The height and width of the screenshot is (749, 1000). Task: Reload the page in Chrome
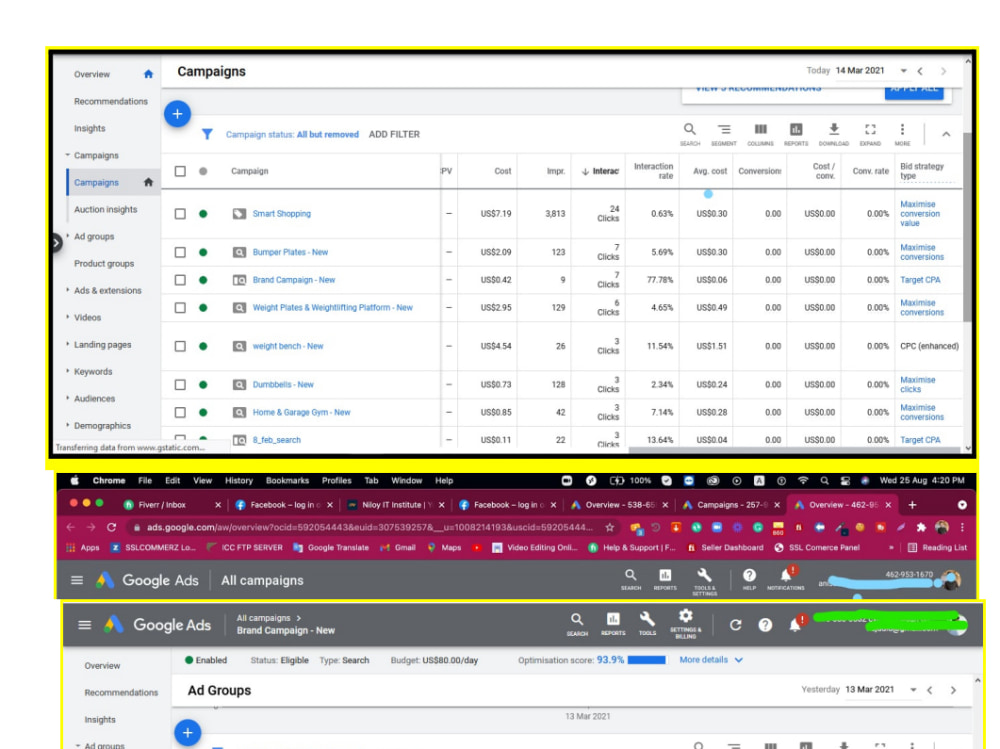click(x=112, y=528)
